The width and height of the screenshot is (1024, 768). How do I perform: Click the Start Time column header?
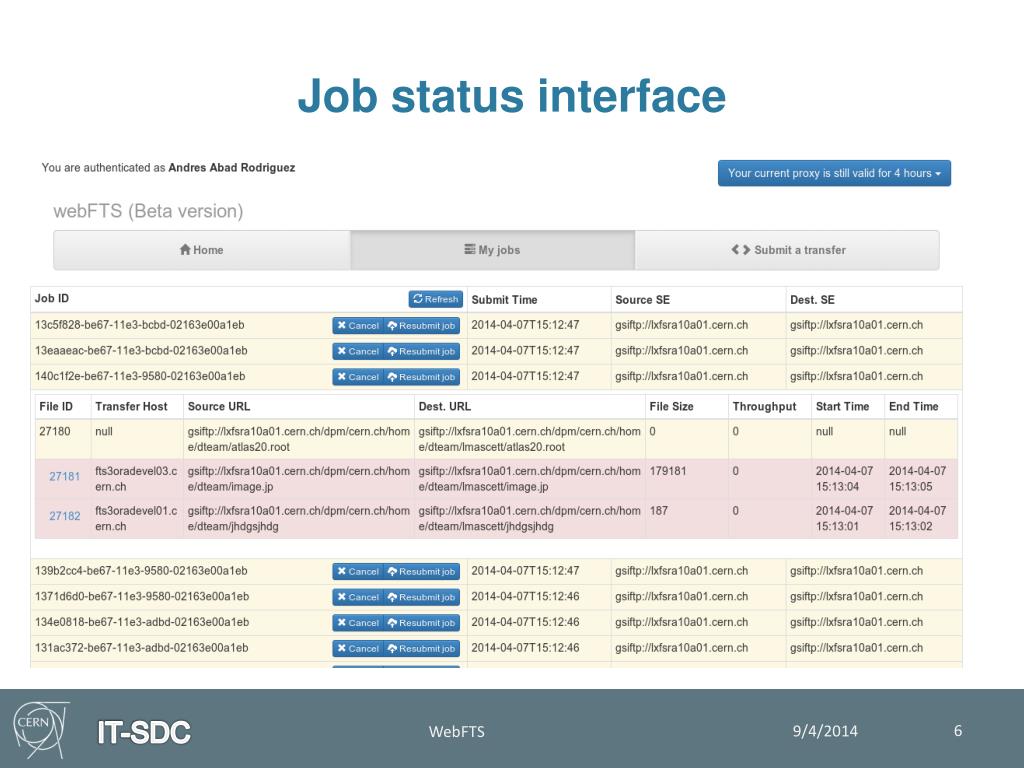click(842, 406)
